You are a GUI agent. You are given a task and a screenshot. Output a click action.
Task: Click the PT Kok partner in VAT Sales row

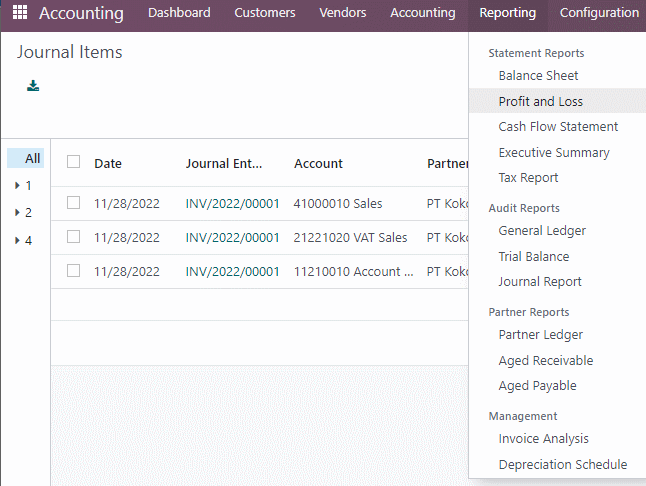click(x=447, y=238)
